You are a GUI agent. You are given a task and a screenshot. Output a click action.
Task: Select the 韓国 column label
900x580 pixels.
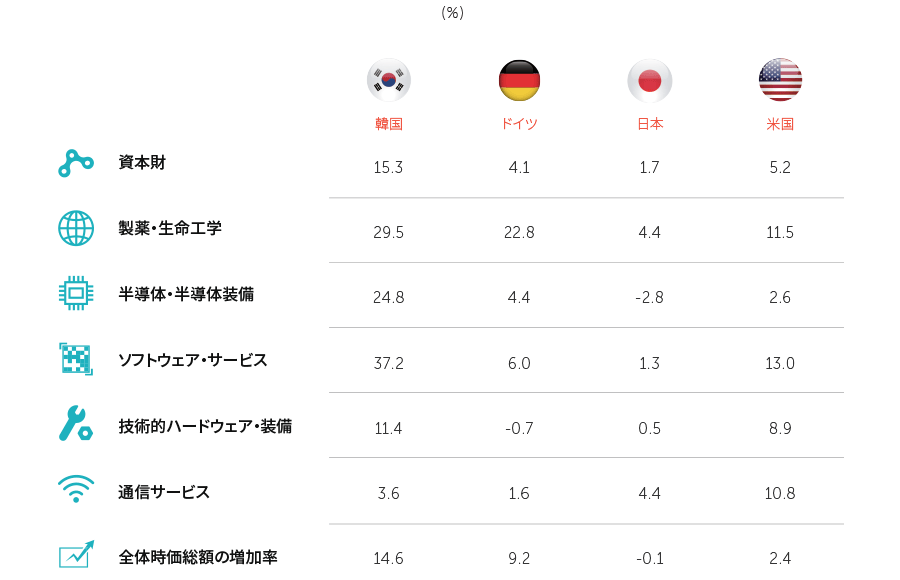(389, 124)
